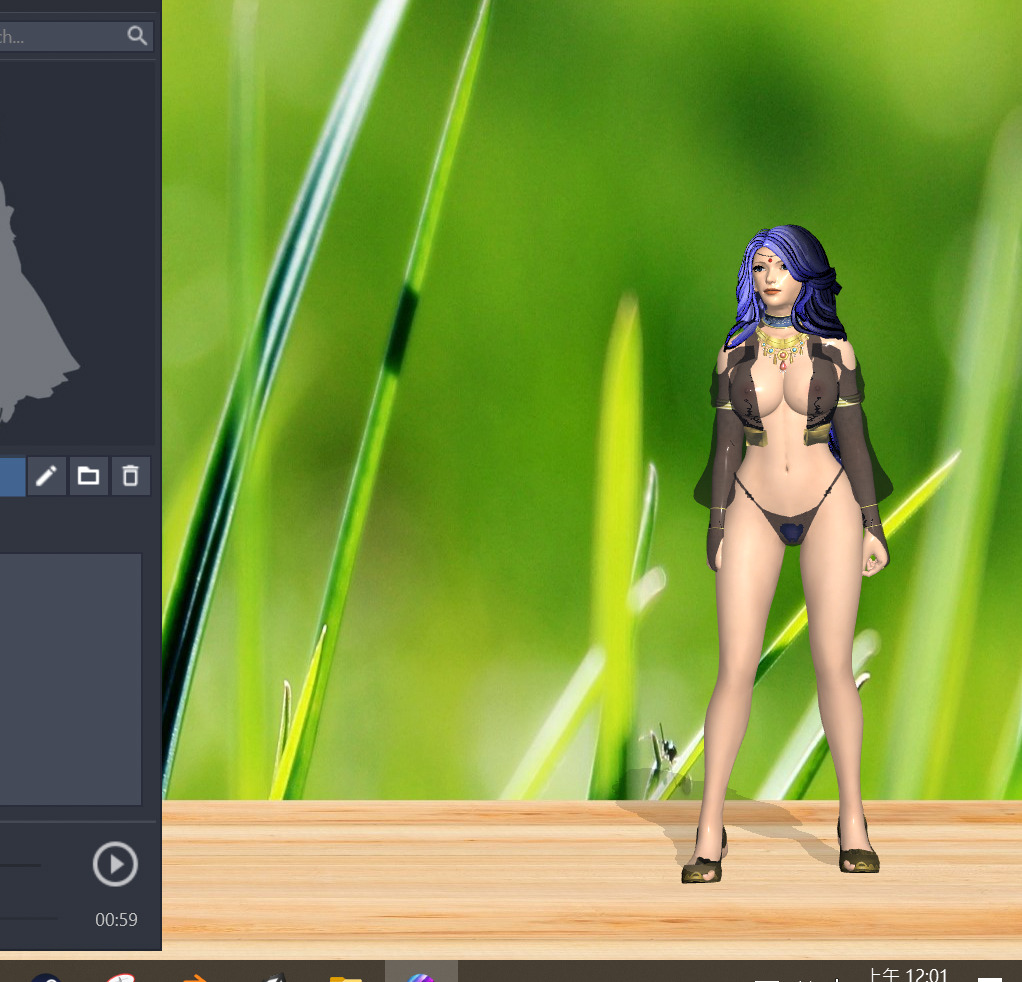Viewport: 1022px width, 982px height.
Task: Click the white notification icon in system tray
Action: [x=989, y=979]
